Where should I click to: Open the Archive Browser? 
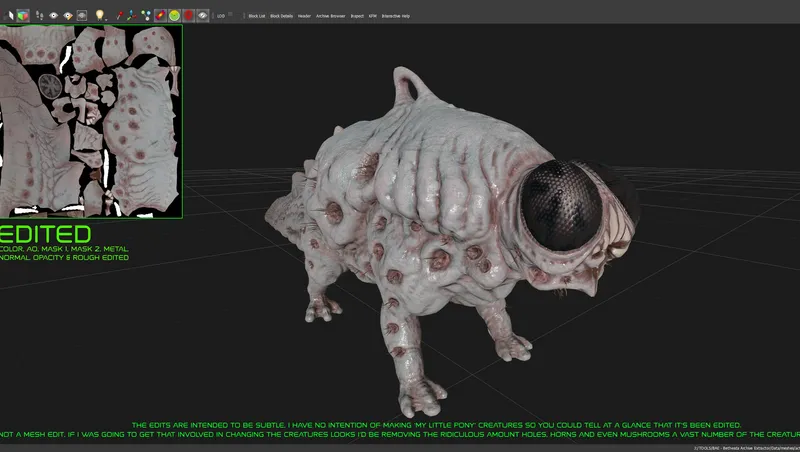coord(331,16)
